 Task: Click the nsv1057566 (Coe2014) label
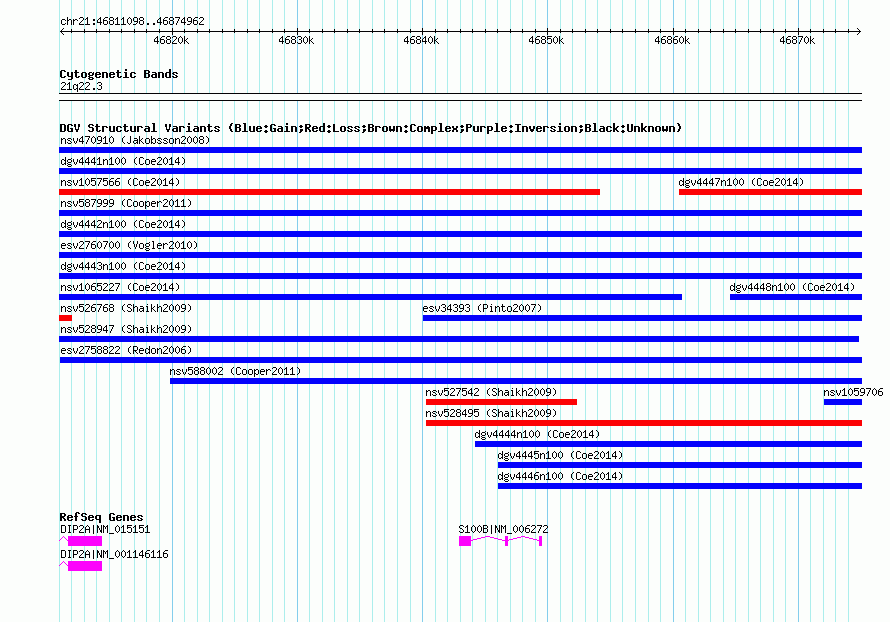pos(120,182)
